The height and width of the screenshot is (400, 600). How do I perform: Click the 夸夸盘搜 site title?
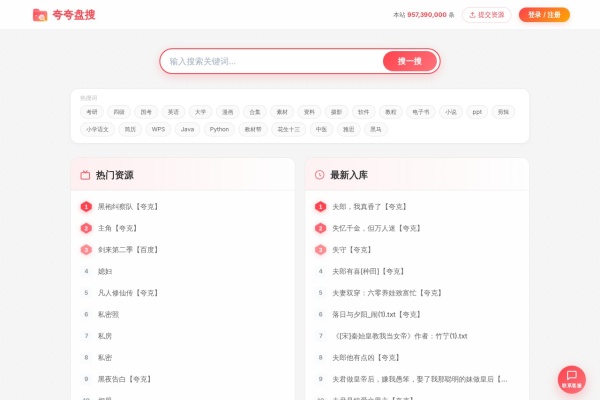point(74,15)
